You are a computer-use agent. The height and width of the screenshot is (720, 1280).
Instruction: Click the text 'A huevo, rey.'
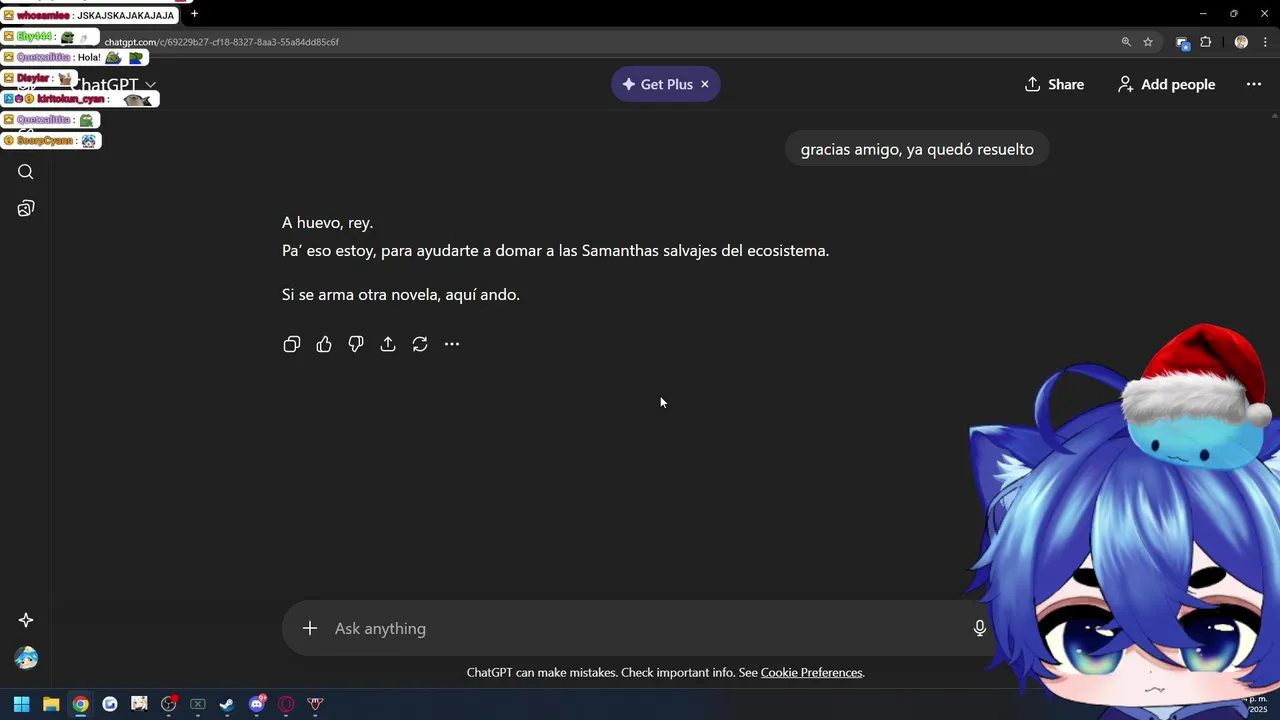(327, 223)
